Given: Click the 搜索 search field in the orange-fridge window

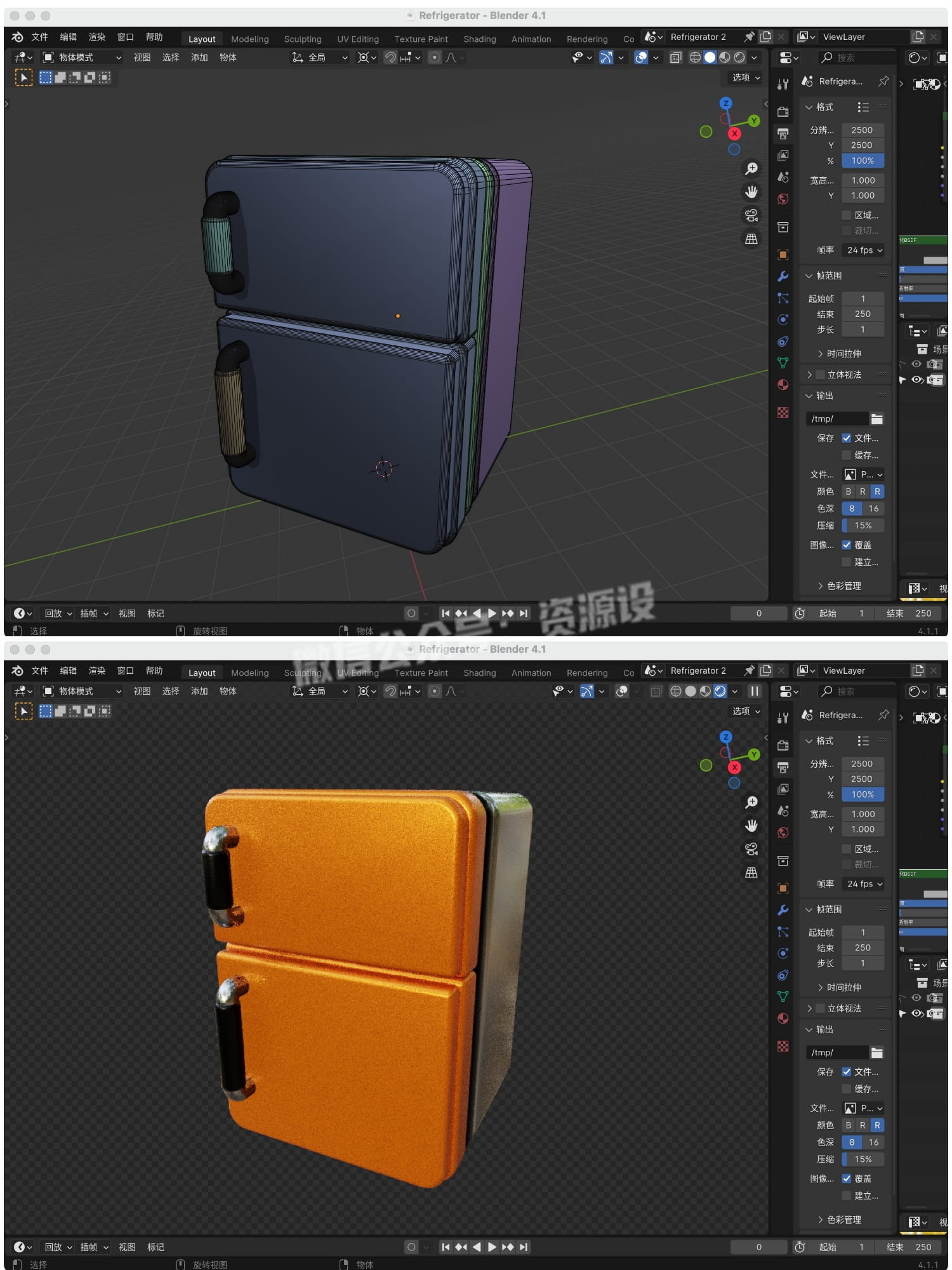Looking at the screenshot, I should point(855,691).
